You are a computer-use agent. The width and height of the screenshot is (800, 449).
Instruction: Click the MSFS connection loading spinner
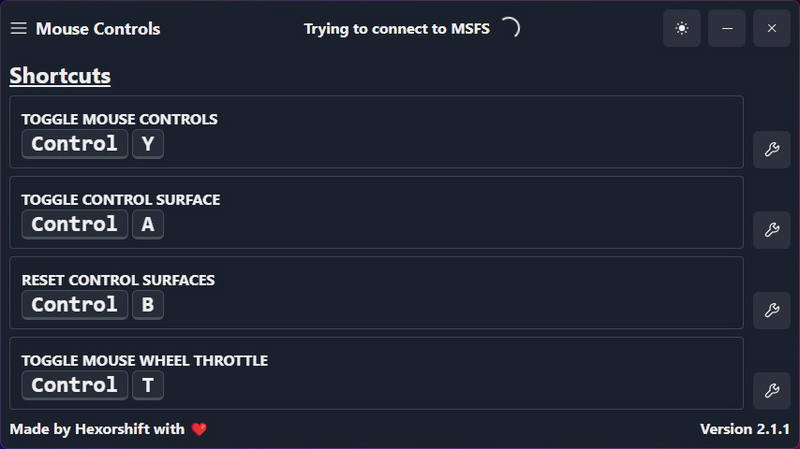pos(510,28)
